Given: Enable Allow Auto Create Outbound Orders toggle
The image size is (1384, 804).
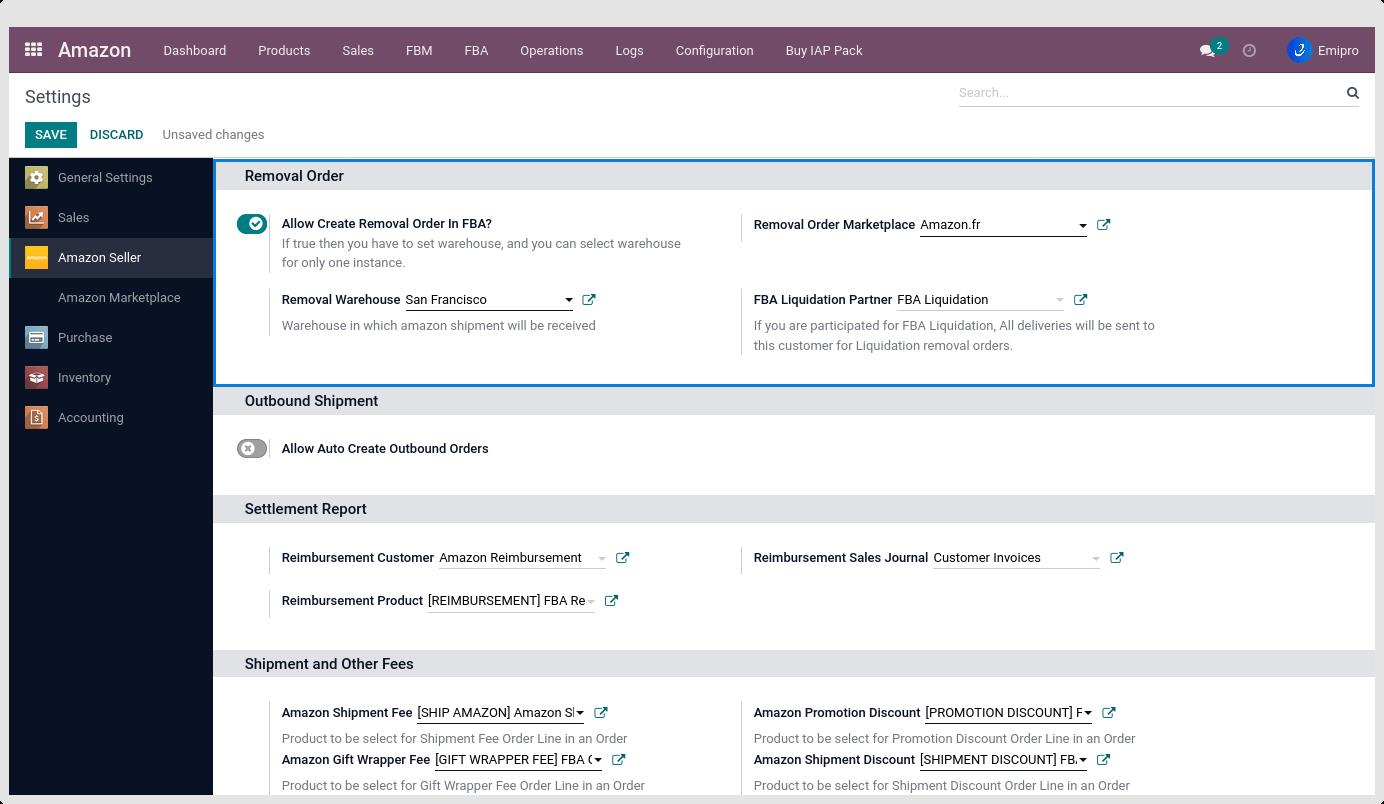Looking at the screenshot, I should (x=252, y=449).
